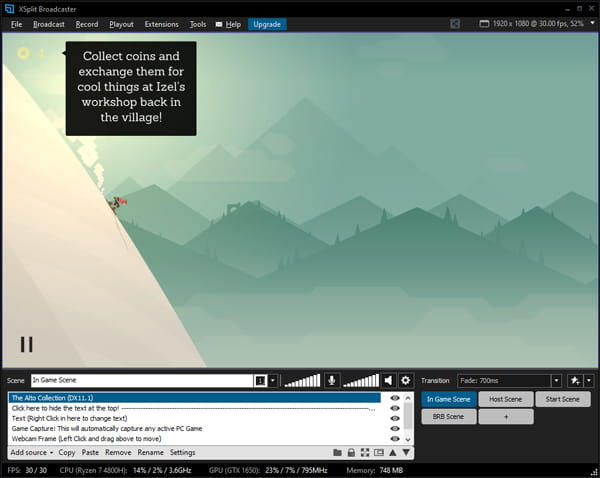This screenshot has width=600, height=478.
Task: Adjust the speaker volume slider
Action: tap(361, 380)
